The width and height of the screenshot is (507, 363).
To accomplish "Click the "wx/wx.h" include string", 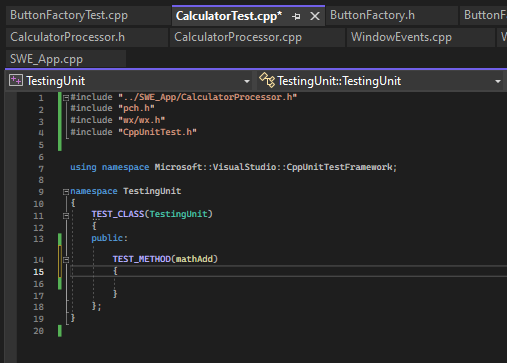I will (x=142, y=120).
